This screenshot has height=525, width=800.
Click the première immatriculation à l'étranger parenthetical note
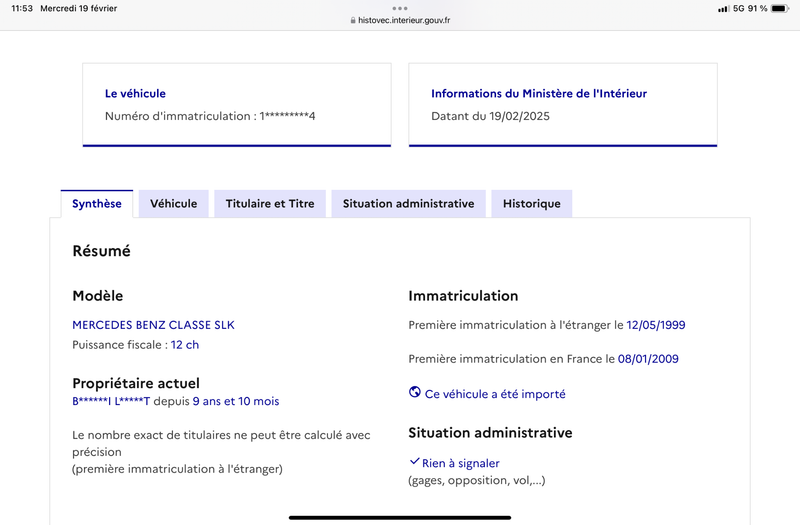(x=177, y=469)
